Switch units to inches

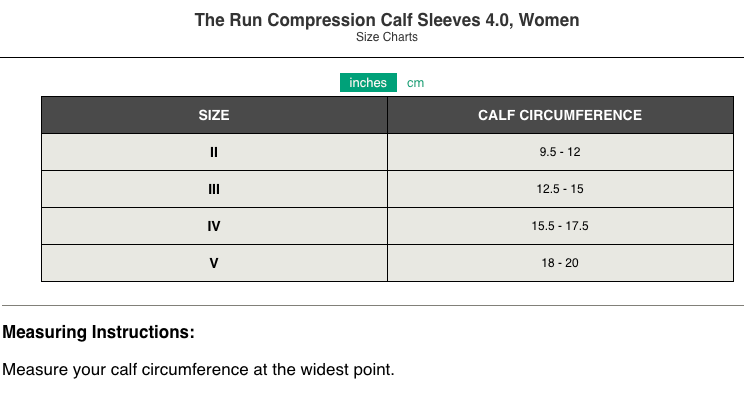pos(368,83)
